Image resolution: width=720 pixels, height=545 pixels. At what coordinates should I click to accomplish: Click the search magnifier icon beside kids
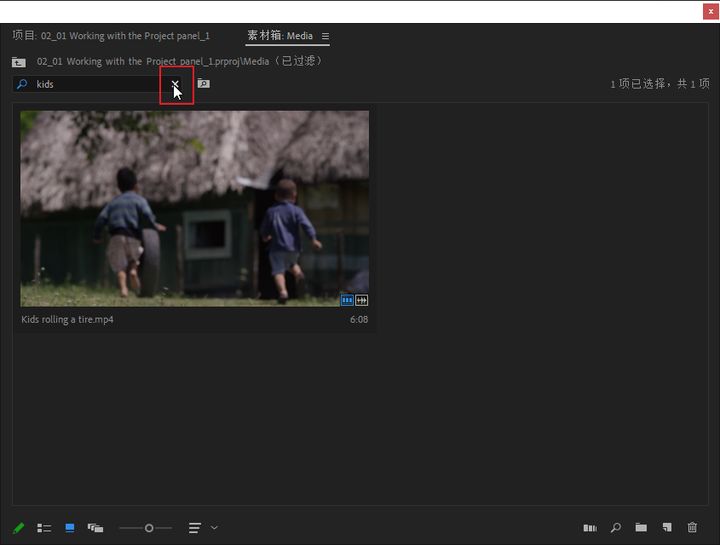pos(22,84)
